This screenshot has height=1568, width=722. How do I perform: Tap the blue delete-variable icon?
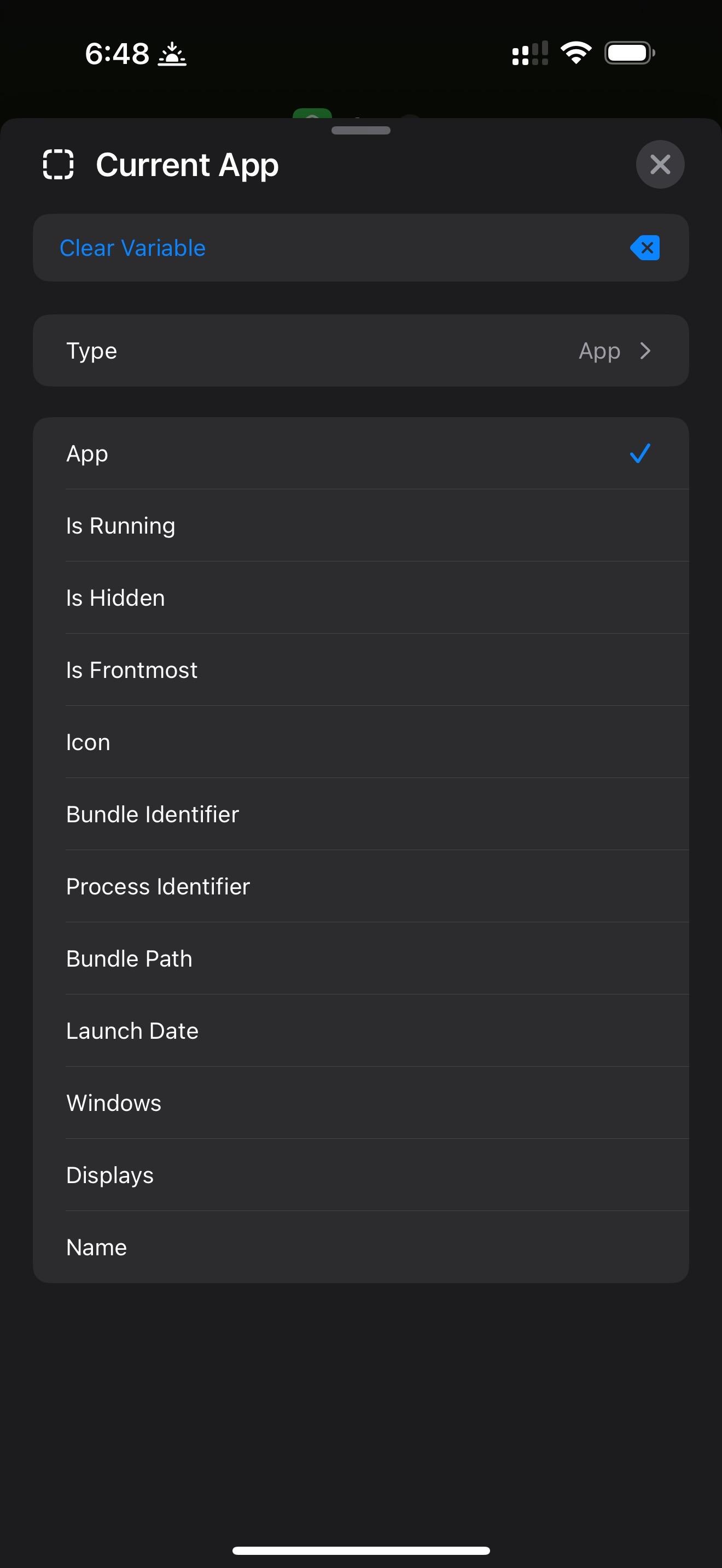(x=645, y=248)
